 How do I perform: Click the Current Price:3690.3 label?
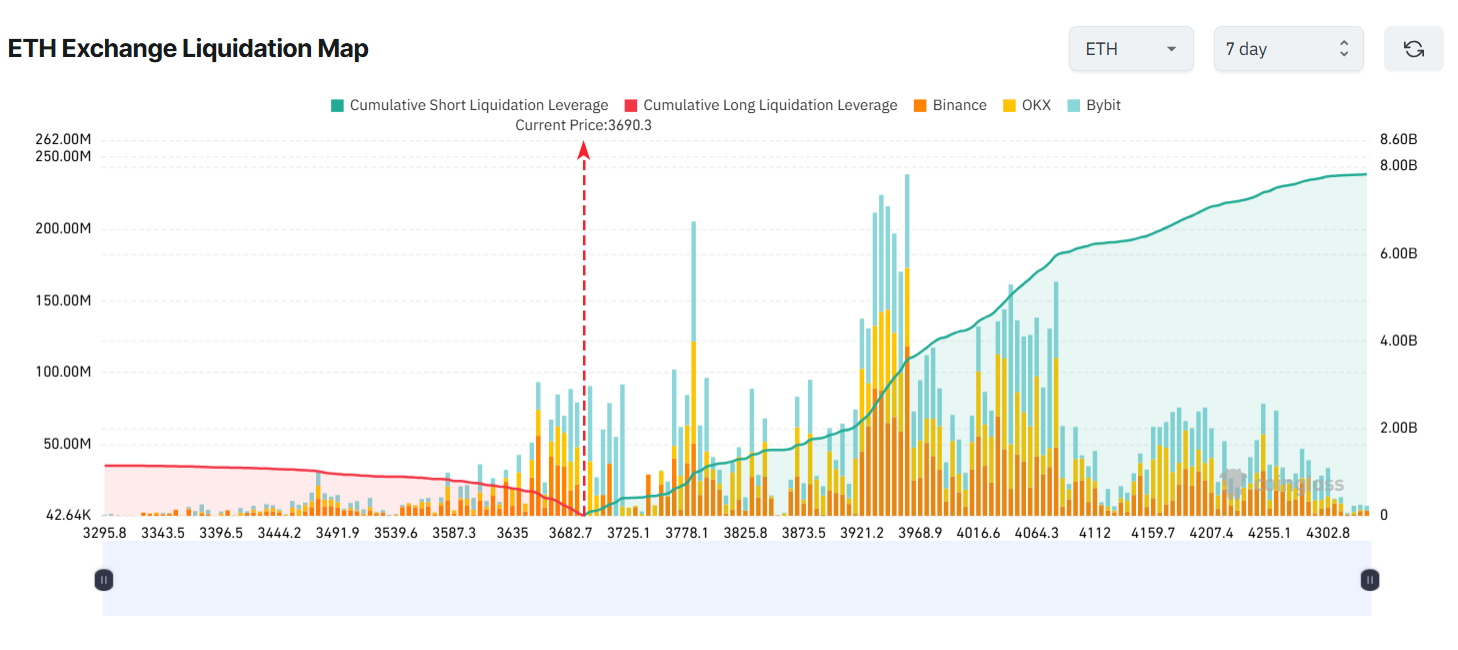[583, 125]
